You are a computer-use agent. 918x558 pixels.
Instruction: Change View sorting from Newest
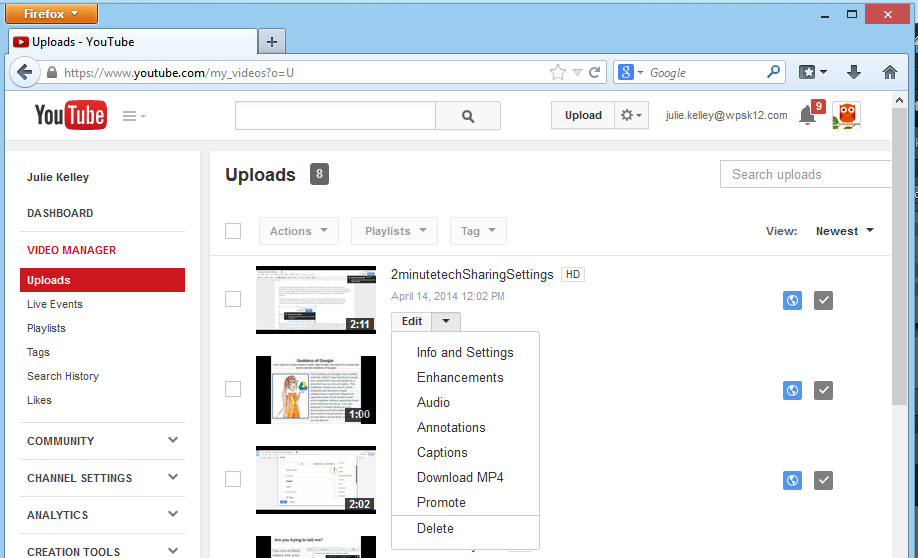(844, 231)
